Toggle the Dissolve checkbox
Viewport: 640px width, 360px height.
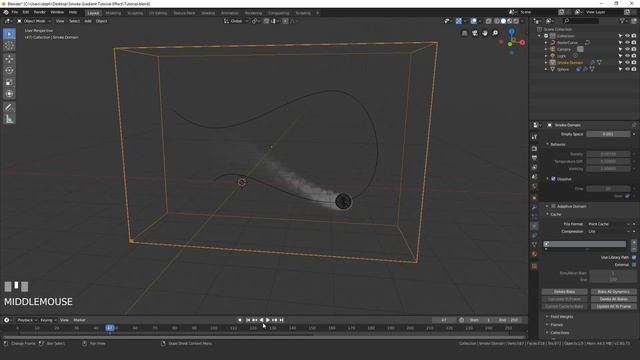(x=553, y=179)
